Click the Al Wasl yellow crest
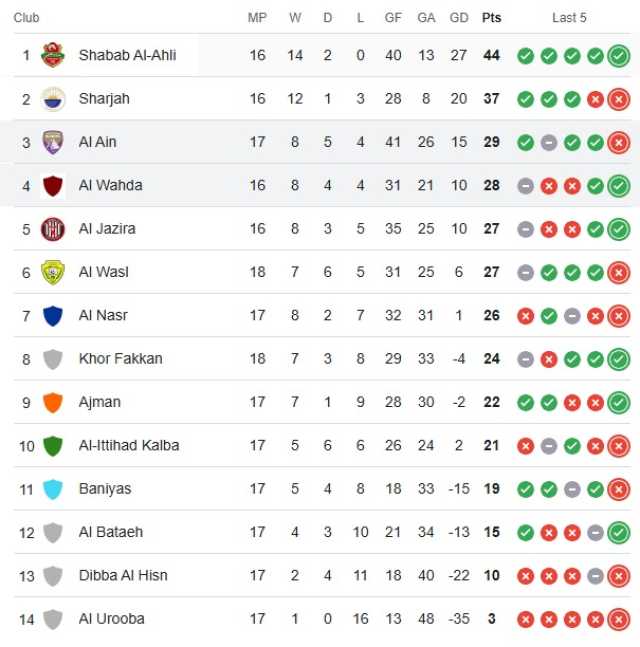 coord(53,272)
